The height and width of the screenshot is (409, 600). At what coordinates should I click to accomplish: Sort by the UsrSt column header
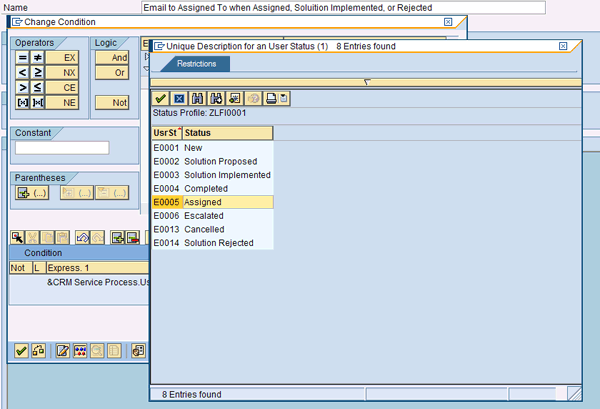click(x=165, y=133)
